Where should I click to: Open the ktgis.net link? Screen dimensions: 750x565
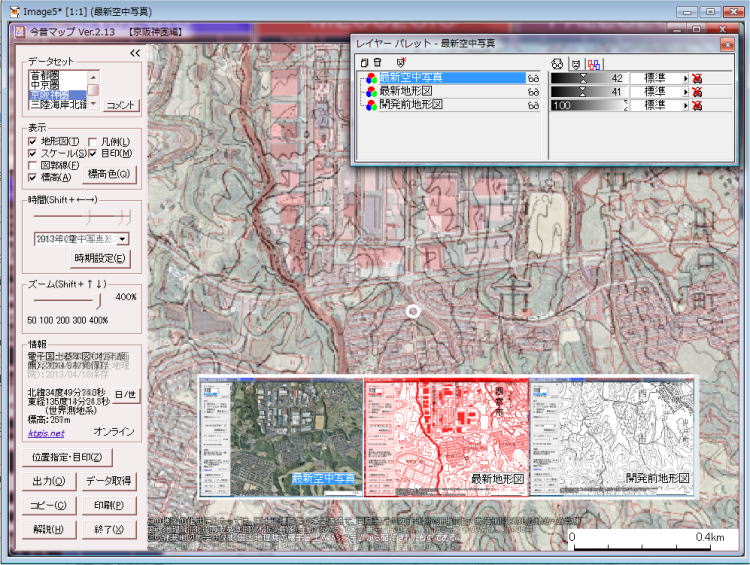coord(46,433)
